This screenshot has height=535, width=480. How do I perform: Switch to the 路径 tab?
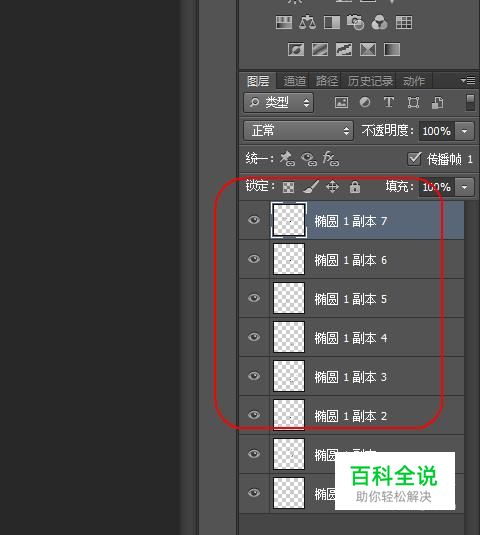coord(326,81)
